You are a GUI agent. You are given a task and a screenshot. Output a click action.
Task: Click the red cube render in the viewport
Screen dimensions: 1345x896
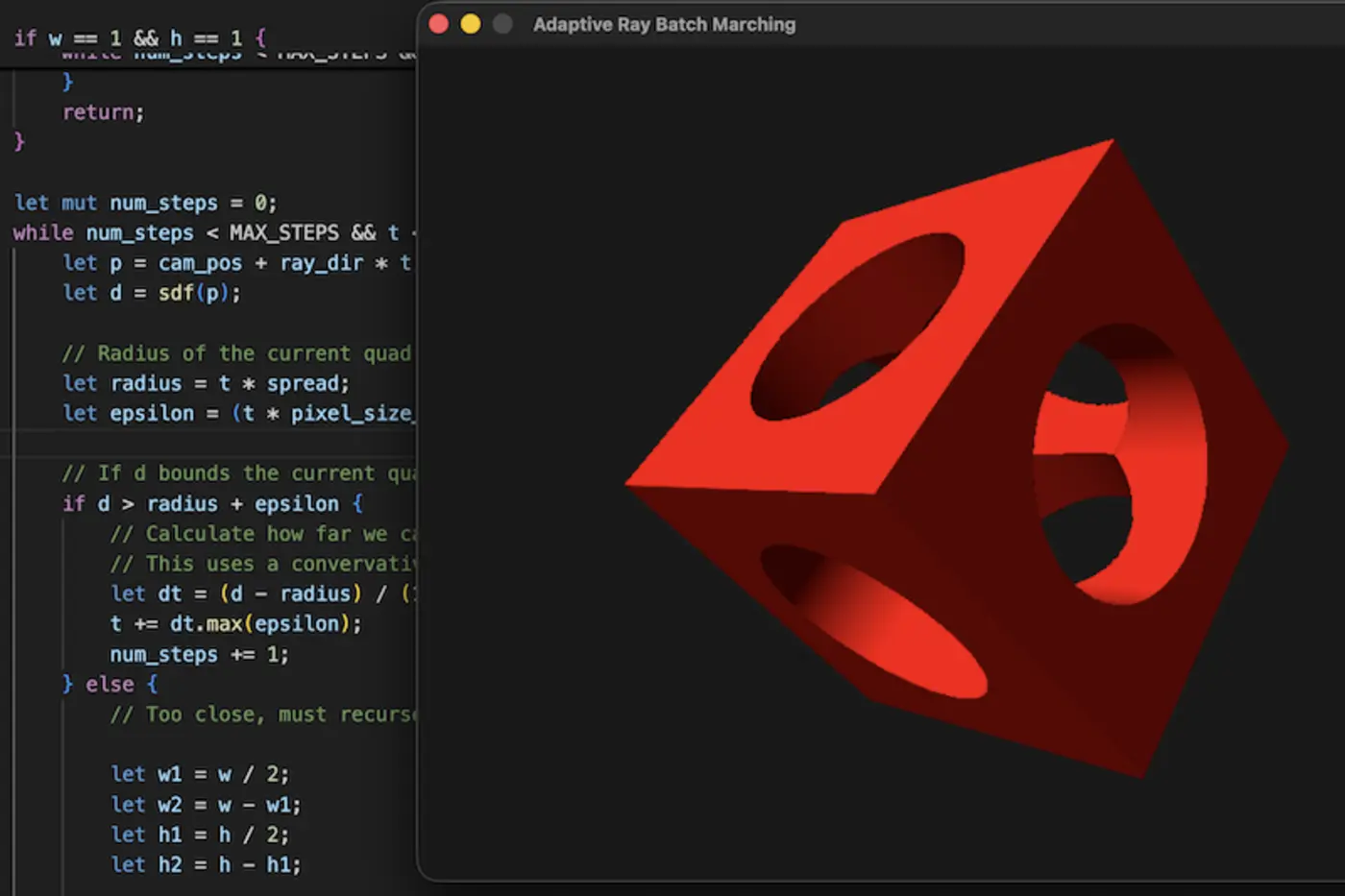point(951,461)
